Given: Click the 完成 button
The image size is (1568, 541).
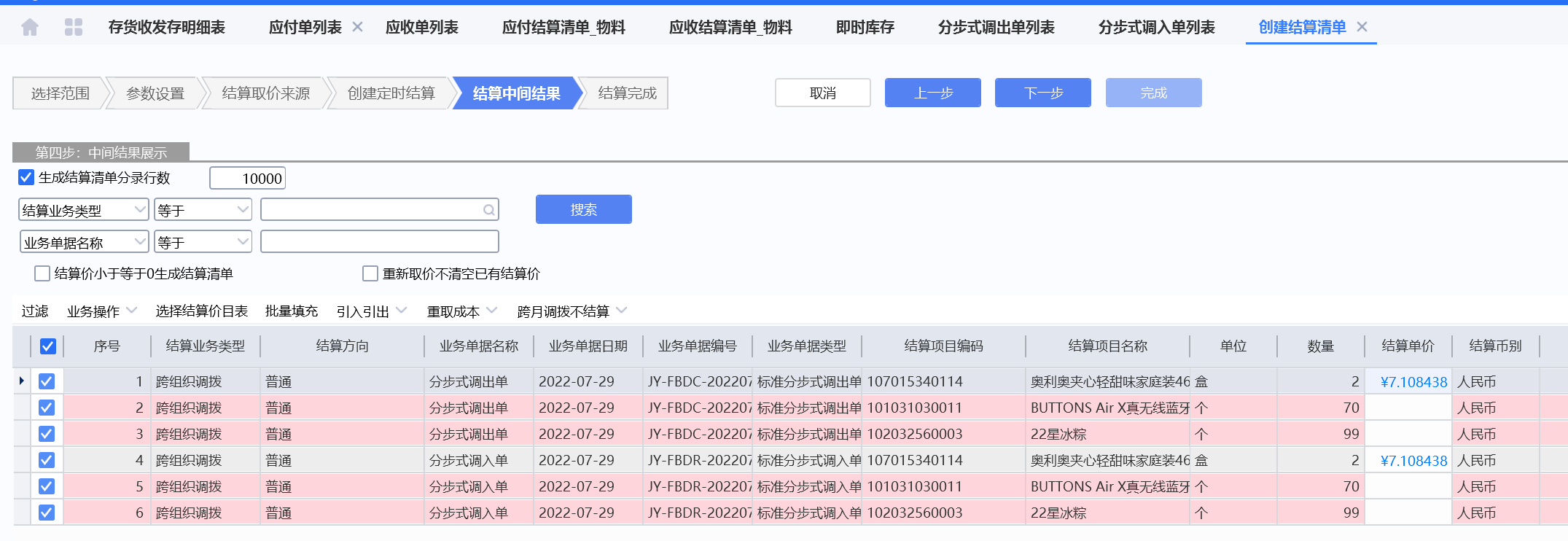Looking at the screenshot, I should click(x=1154, y=93).
